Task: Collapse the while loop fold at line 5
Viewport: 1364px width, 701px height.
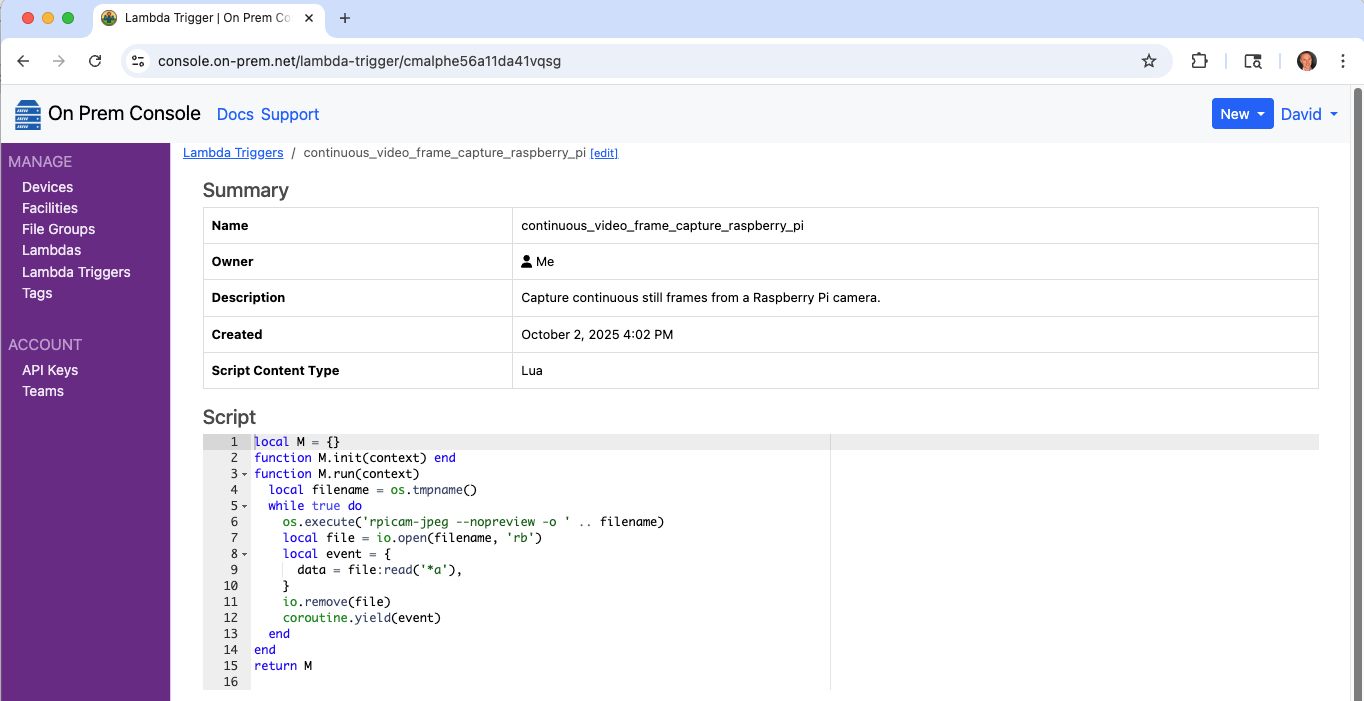Action: click(245, 505)
